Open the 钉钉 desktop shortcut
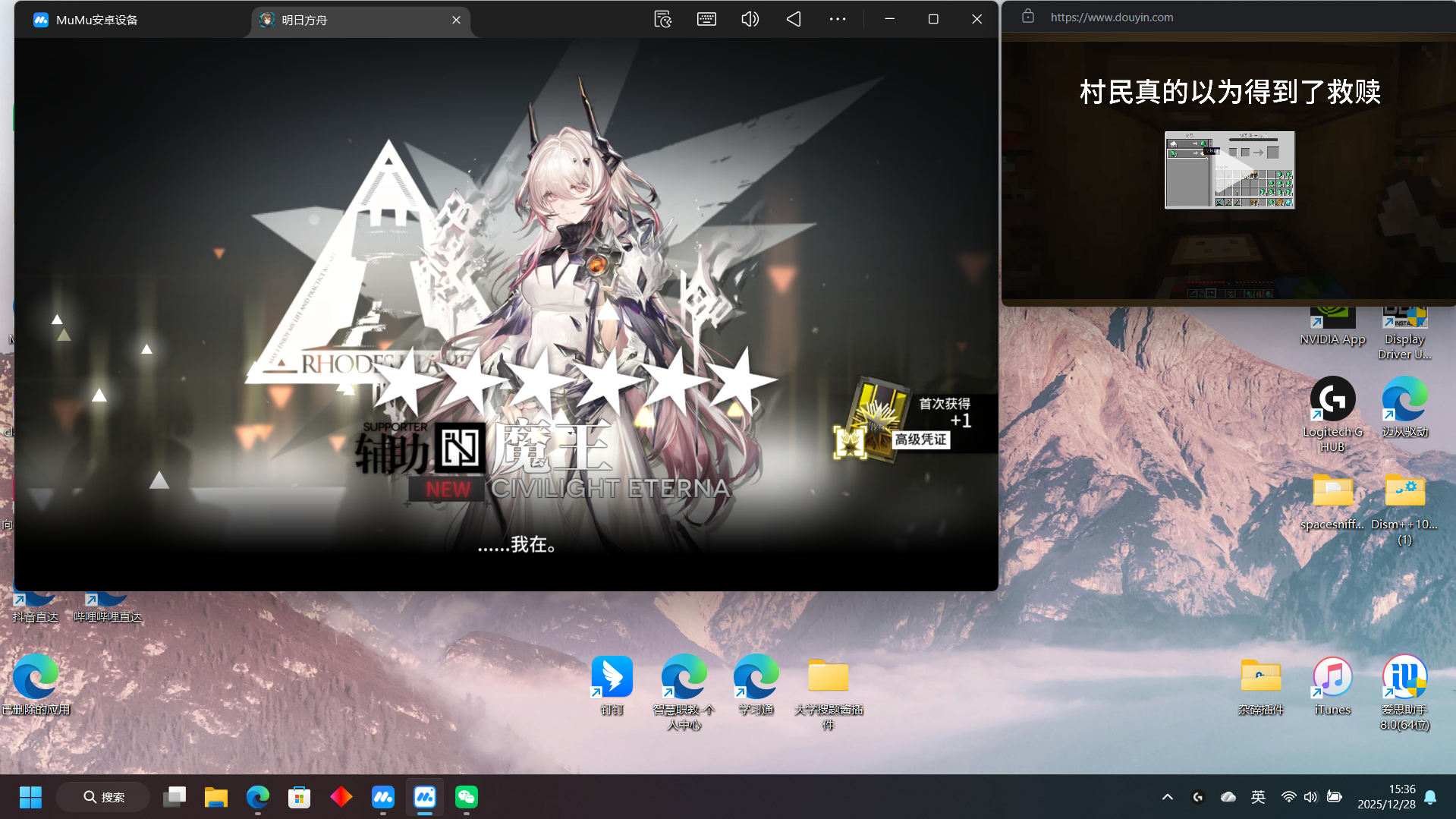This screenshot has width=1456, height=819. click(612, 685)
